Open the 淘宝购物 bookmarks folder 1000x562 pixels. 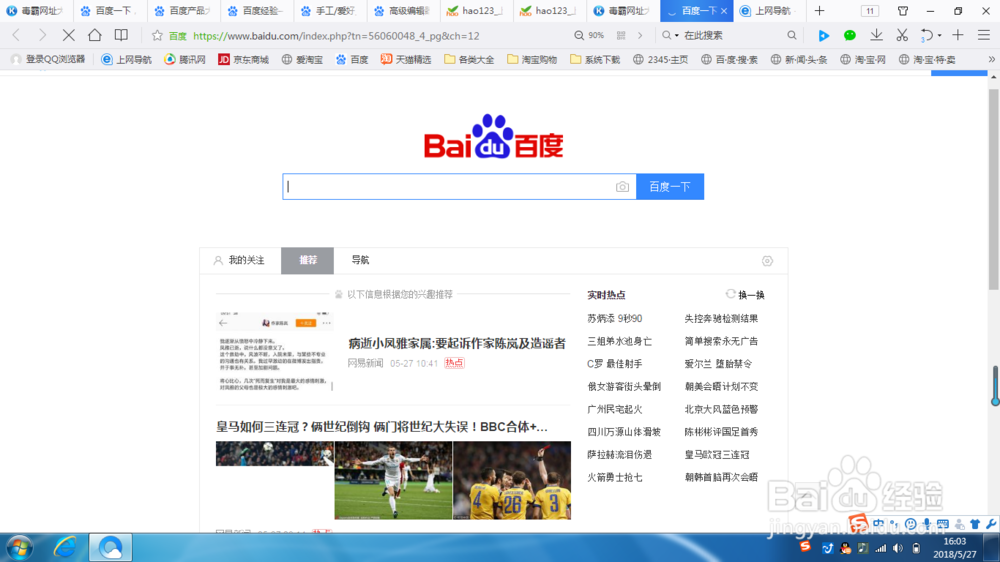point(532,59)
